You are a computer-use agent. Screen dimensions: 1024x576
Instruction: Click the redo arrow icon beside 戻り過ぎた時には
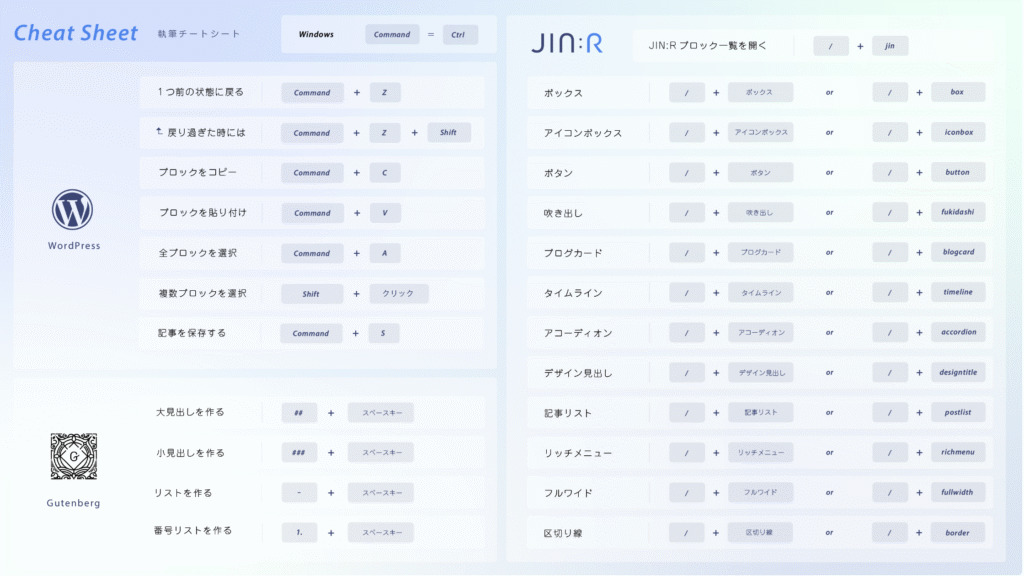pyautogui.click(x=159, y=131)
